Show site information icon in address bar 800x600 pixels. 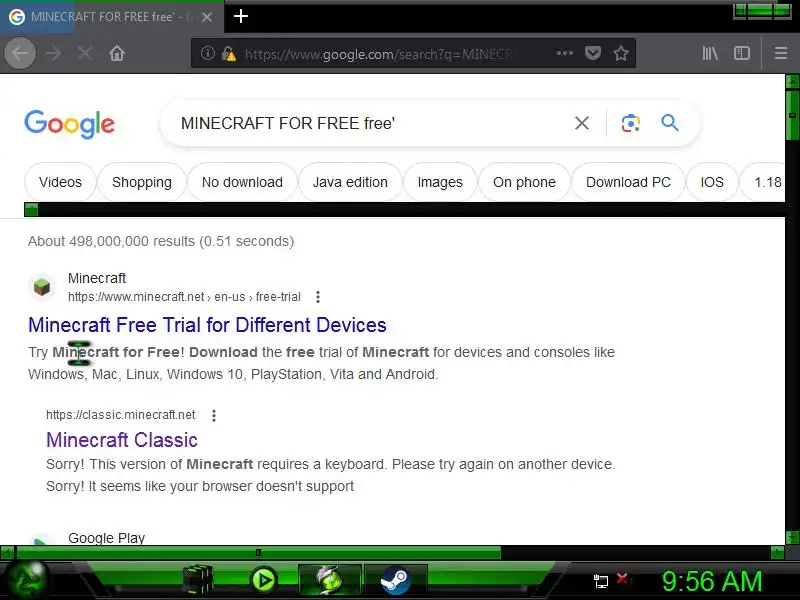(x=207, y=53)
